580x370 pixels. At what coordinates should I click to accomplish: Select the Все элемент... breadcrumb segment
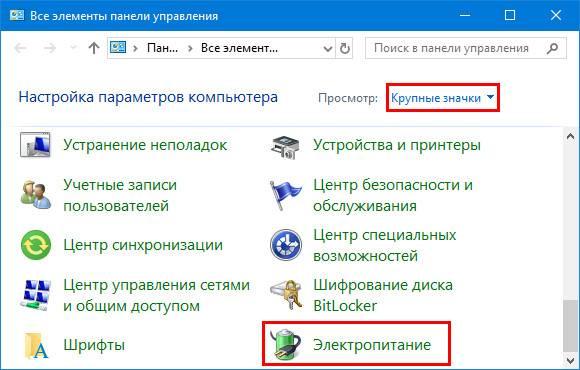239,48
